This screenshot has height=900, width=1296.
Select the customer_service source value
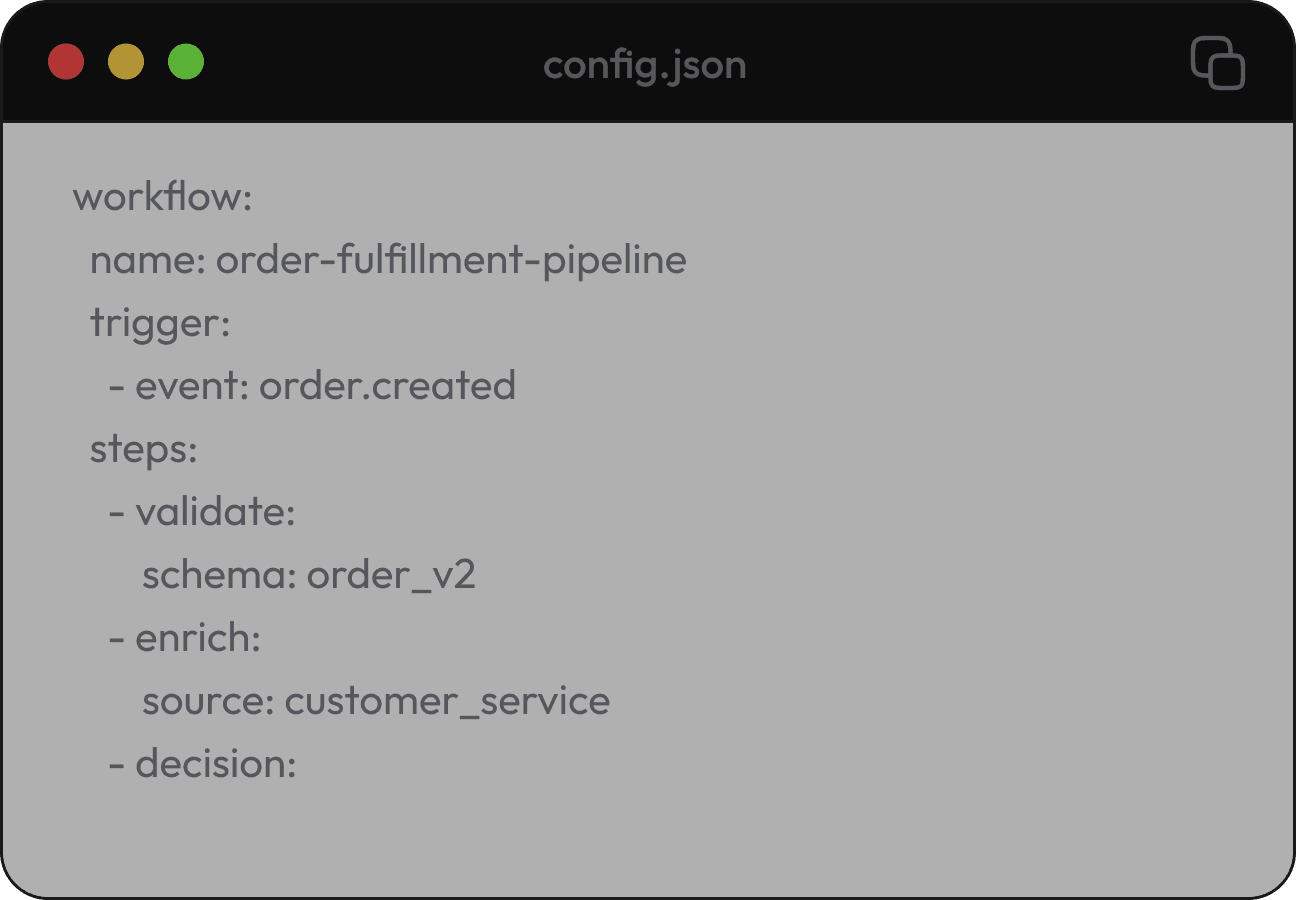tap(447, 701)
